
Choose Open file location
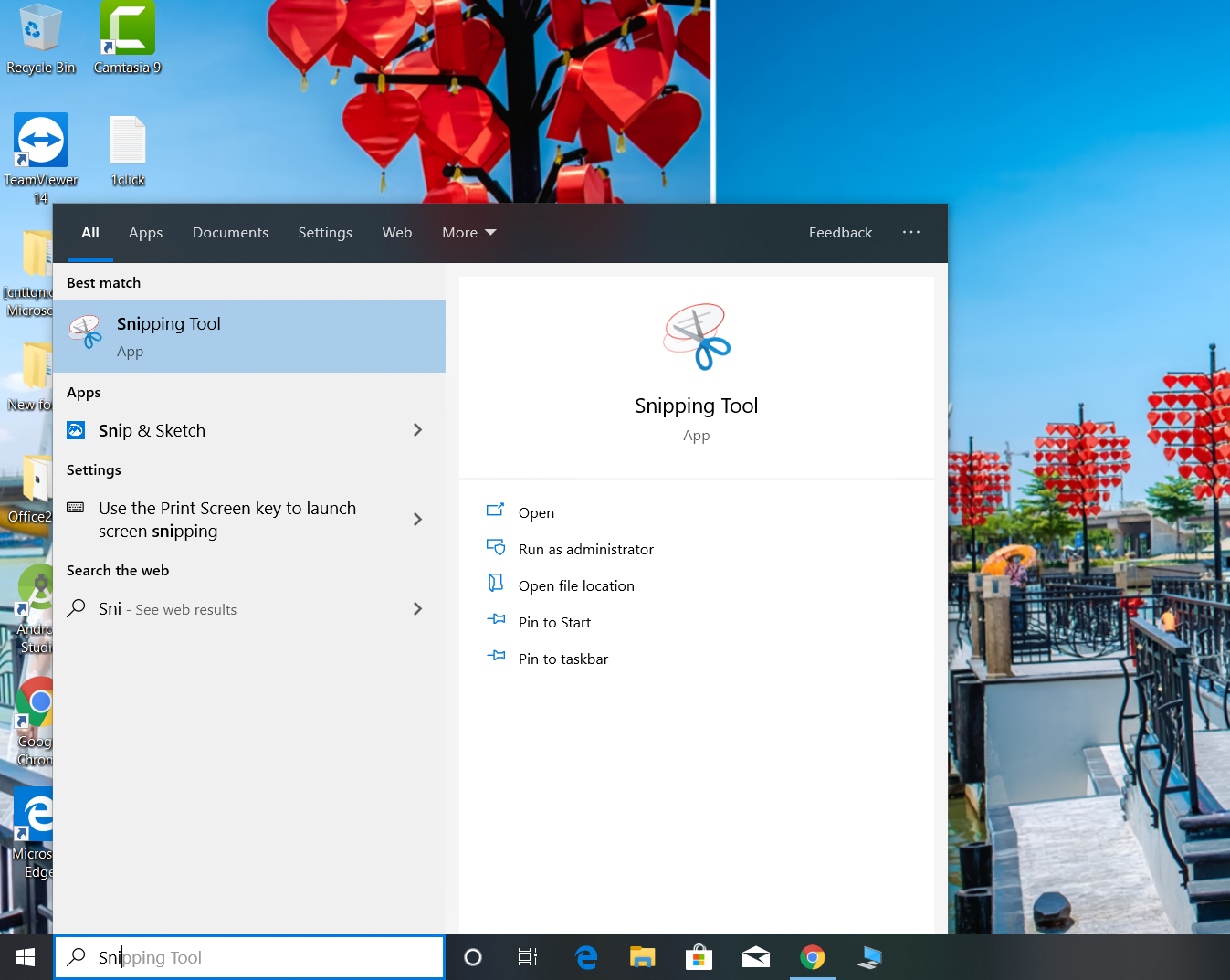[x=576, y=585]
